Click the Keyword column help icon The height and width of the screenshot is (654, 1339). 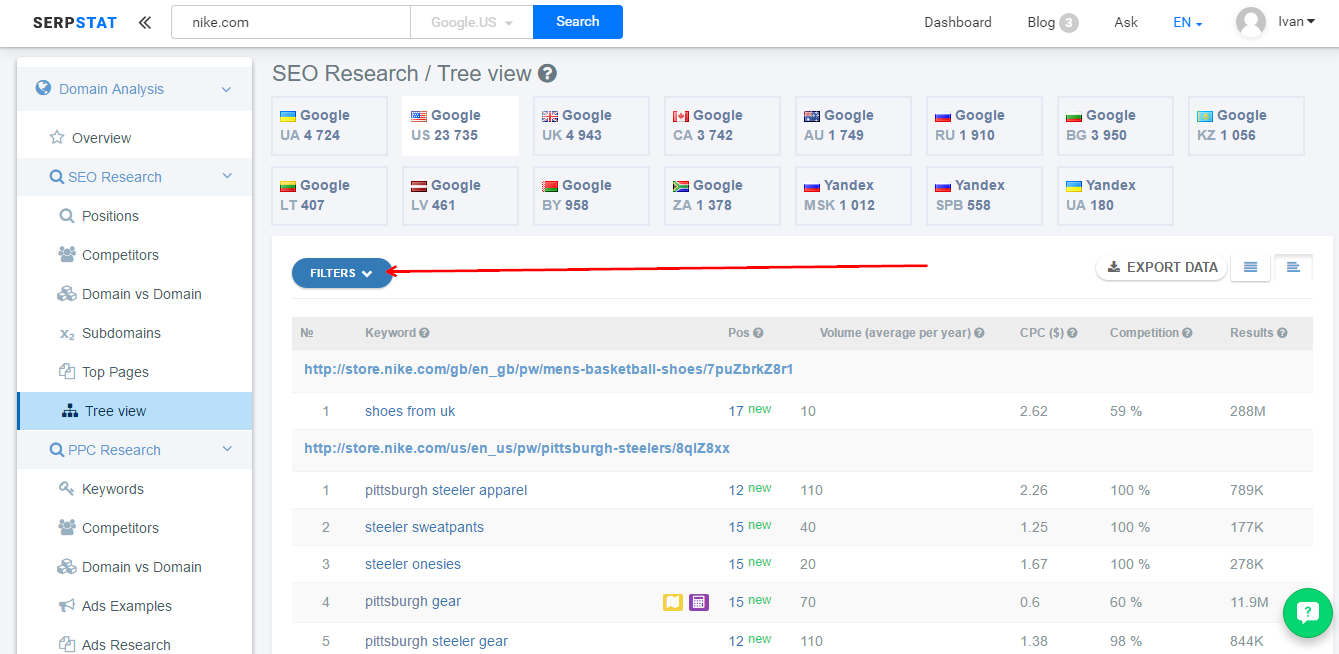click(x=424, y=333)
